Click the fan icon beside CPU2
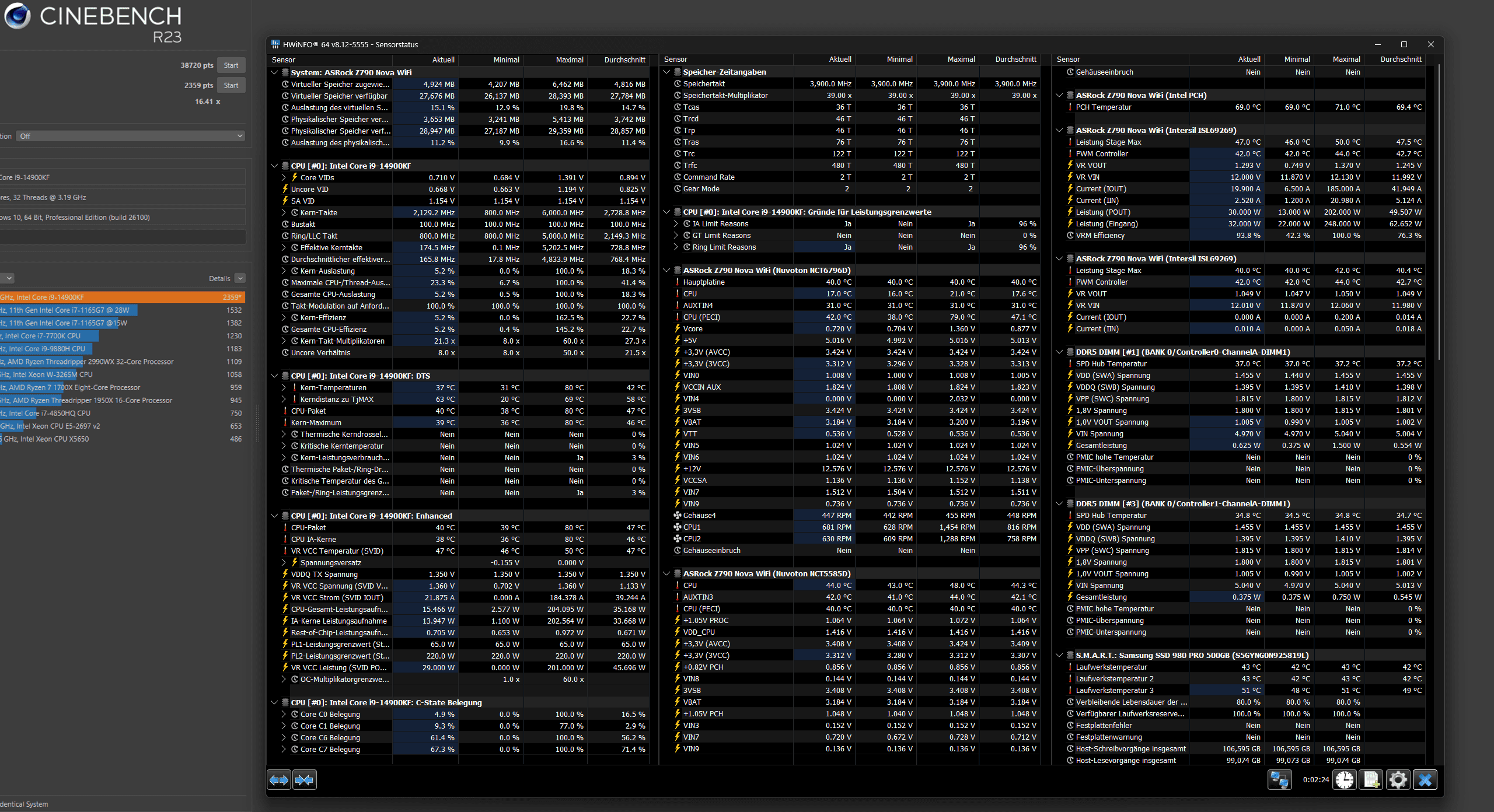The height and width of the screenshot is (812, 1494). coord(678,538)
